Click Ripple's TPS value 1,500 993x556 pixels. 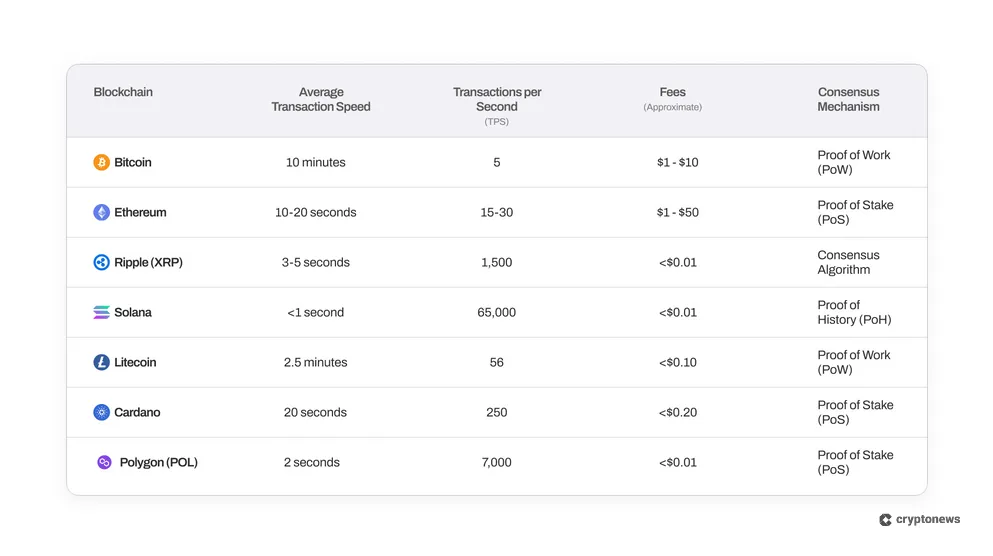click(496, 262)
